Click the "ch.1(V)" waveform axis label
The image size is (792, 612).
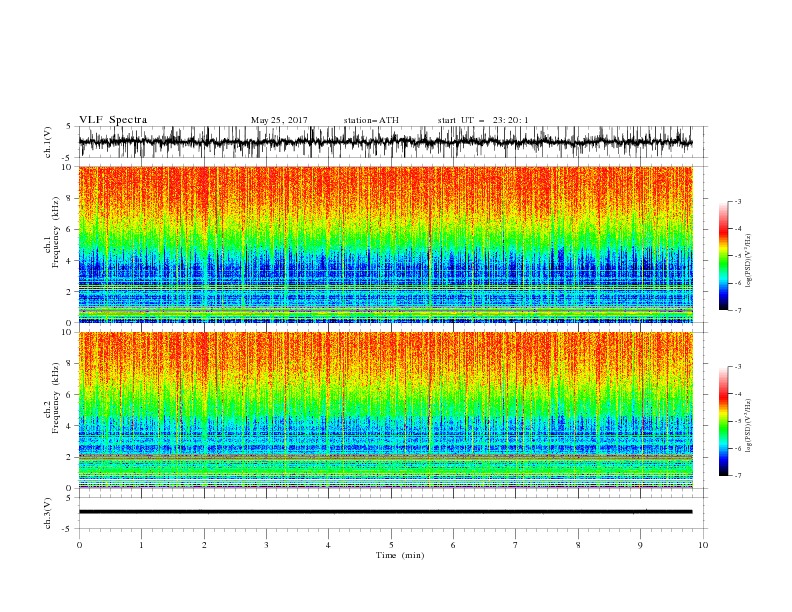coord(48,142)
